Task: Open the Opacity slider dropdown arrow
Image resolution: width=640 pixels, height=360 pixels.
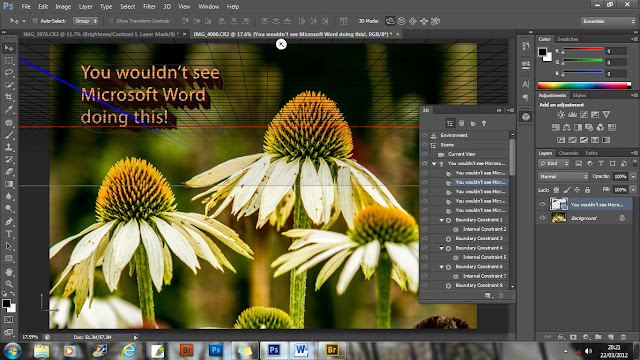Action: click(x=633, y=176)
